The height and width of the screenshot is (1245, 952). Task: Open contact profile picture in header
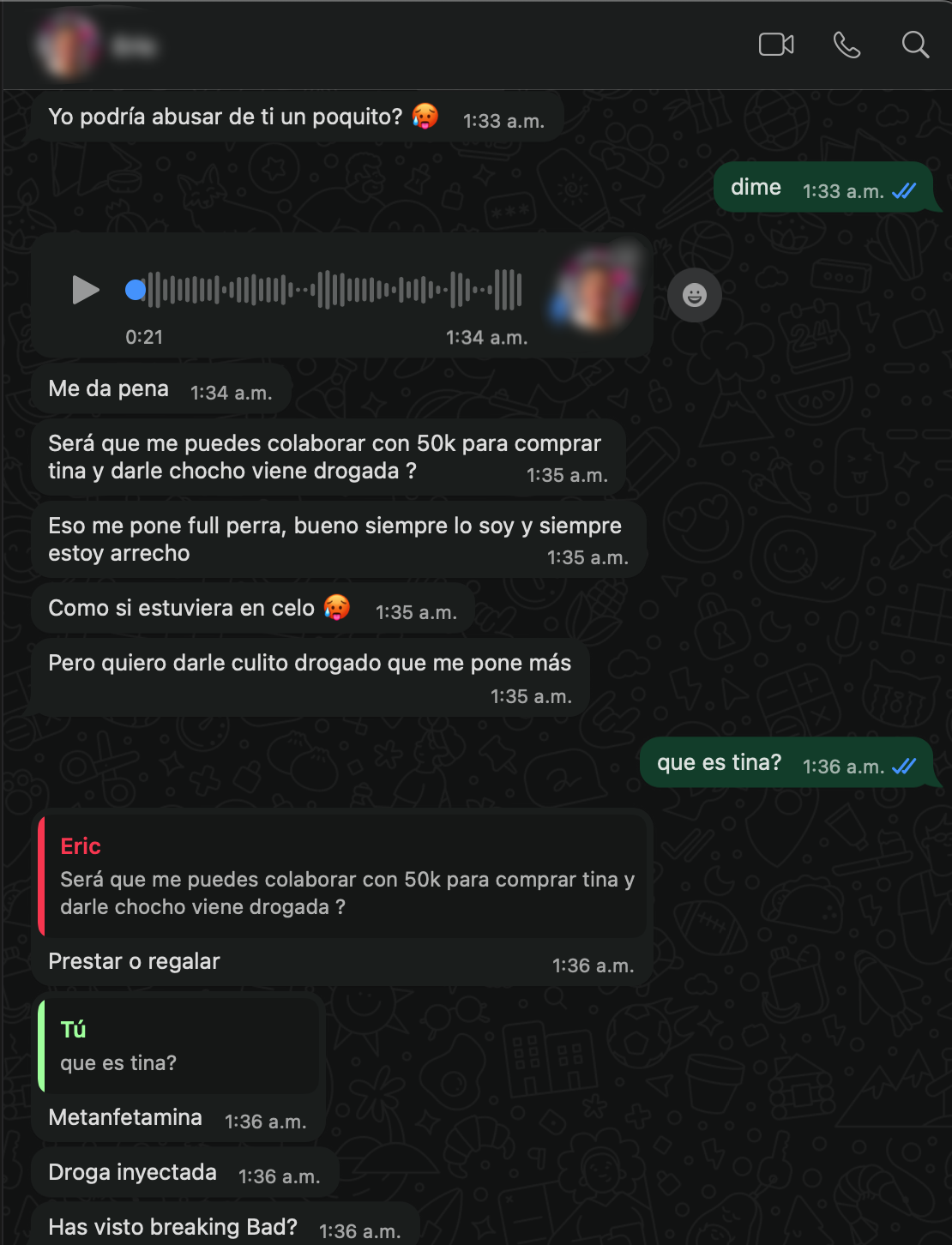[x=67, y=45]
